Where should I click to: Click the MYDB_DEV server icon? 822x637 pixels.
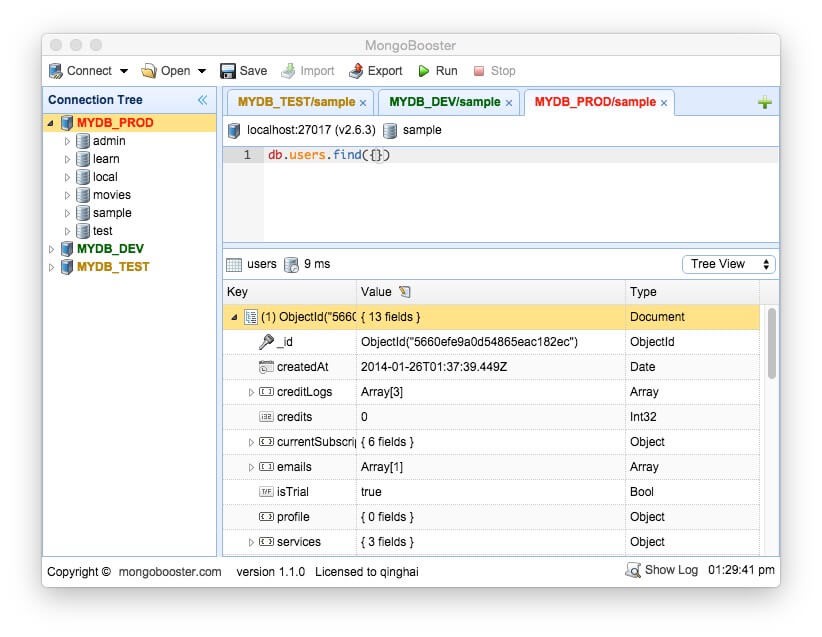(x=67, y=249)
